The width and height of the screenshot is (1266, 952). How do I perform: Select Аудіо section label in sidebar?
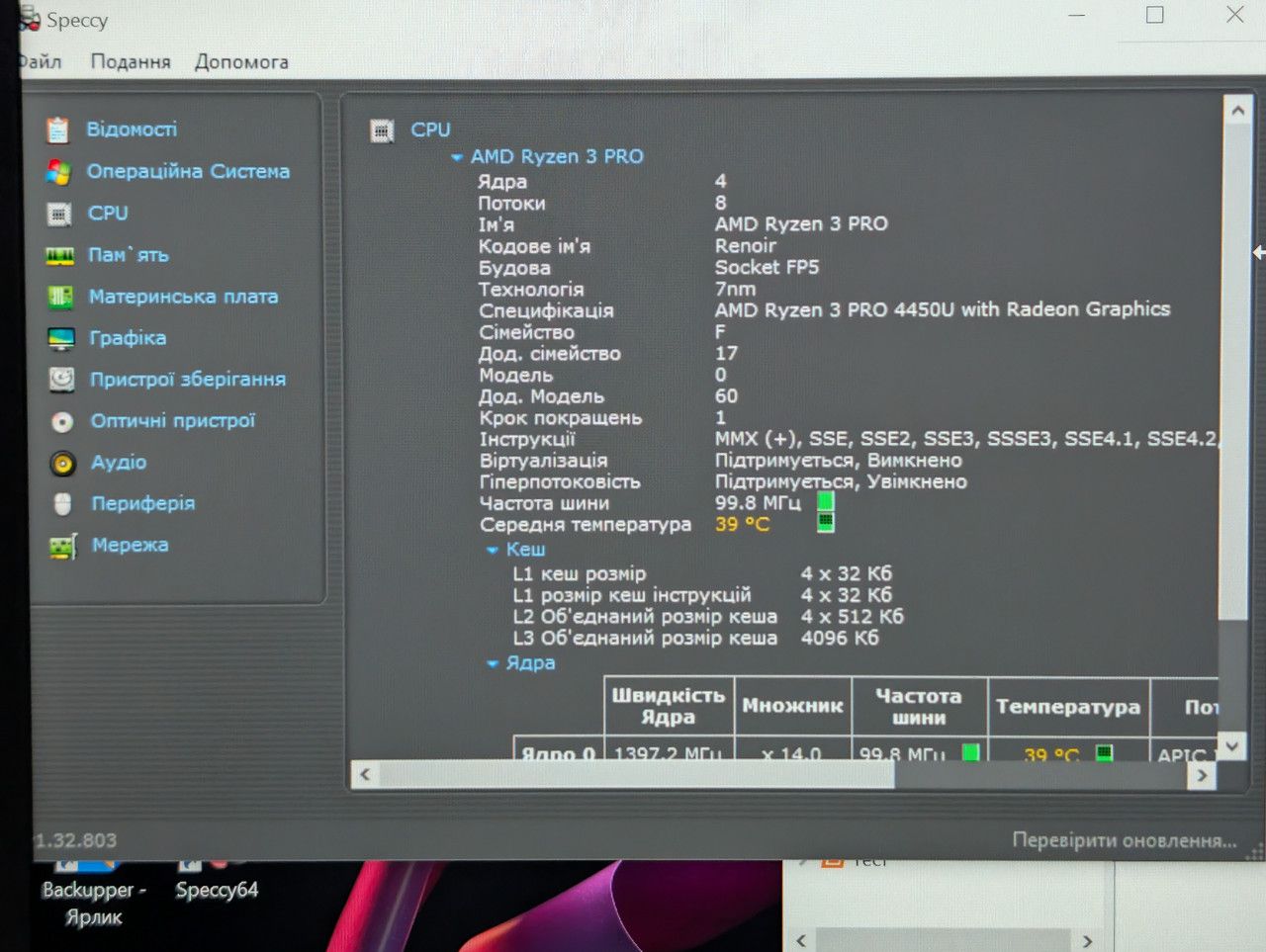click(x=119, y=462)
